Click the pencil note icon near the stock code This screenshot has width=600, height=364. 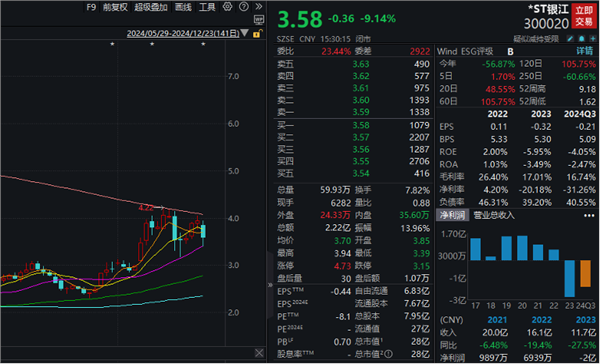[x=570, y=39]
